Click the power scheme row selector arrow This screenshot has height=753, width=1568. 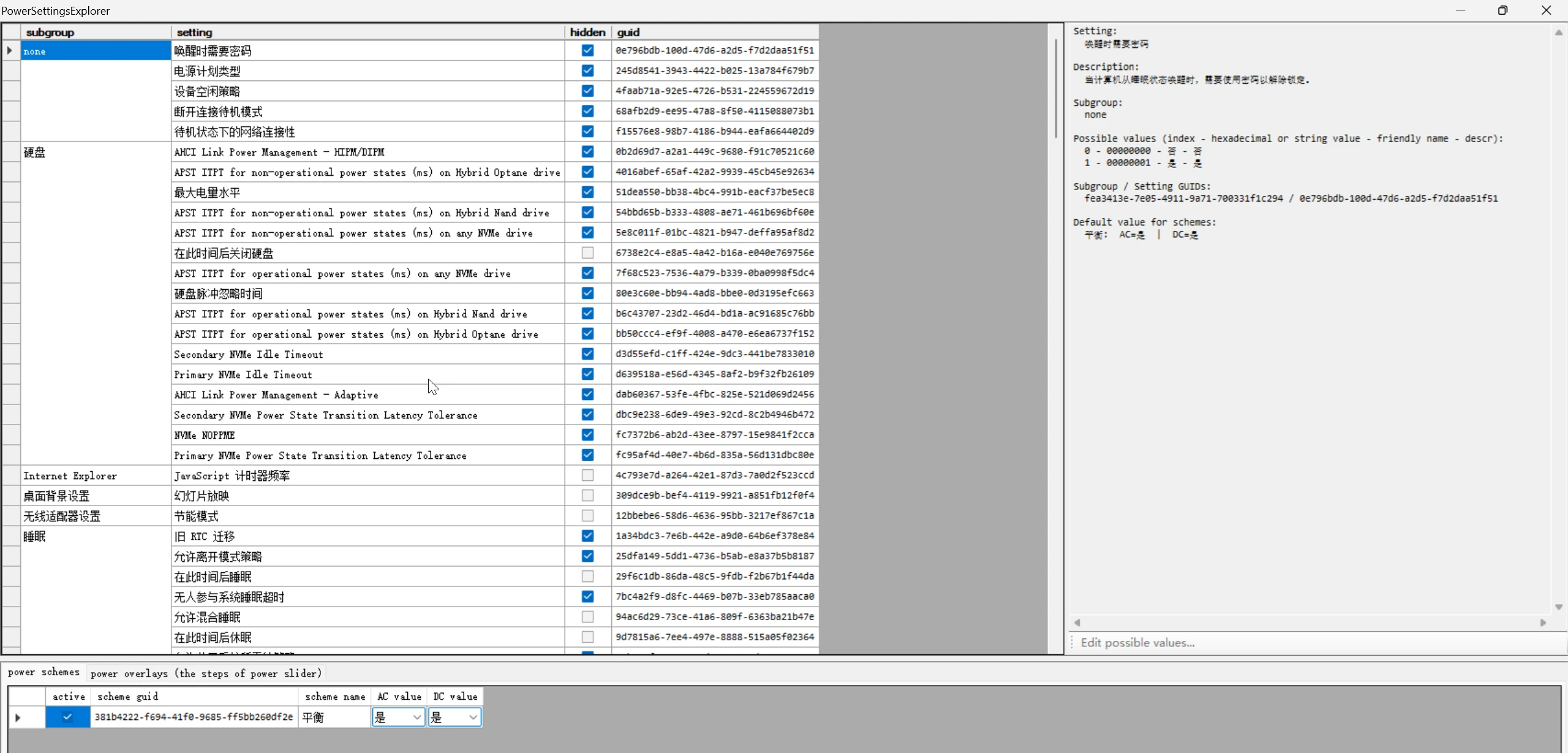pyautogui.click(x=18, y=717)
